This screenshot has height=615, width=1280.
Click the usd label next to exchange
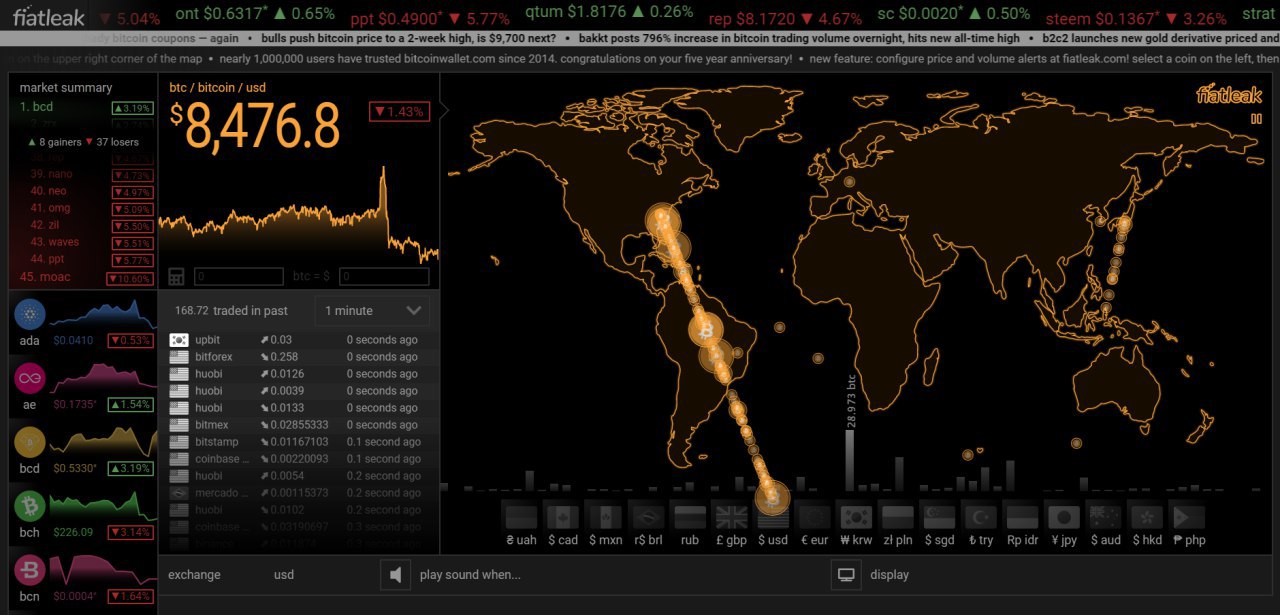[284, 575]
